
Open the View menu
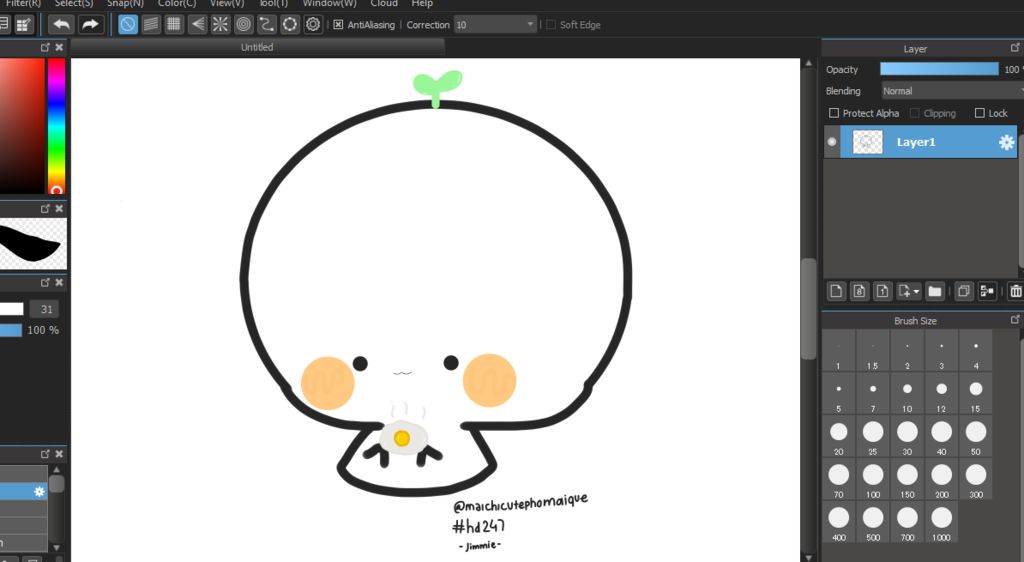click(x=227, y=3)
